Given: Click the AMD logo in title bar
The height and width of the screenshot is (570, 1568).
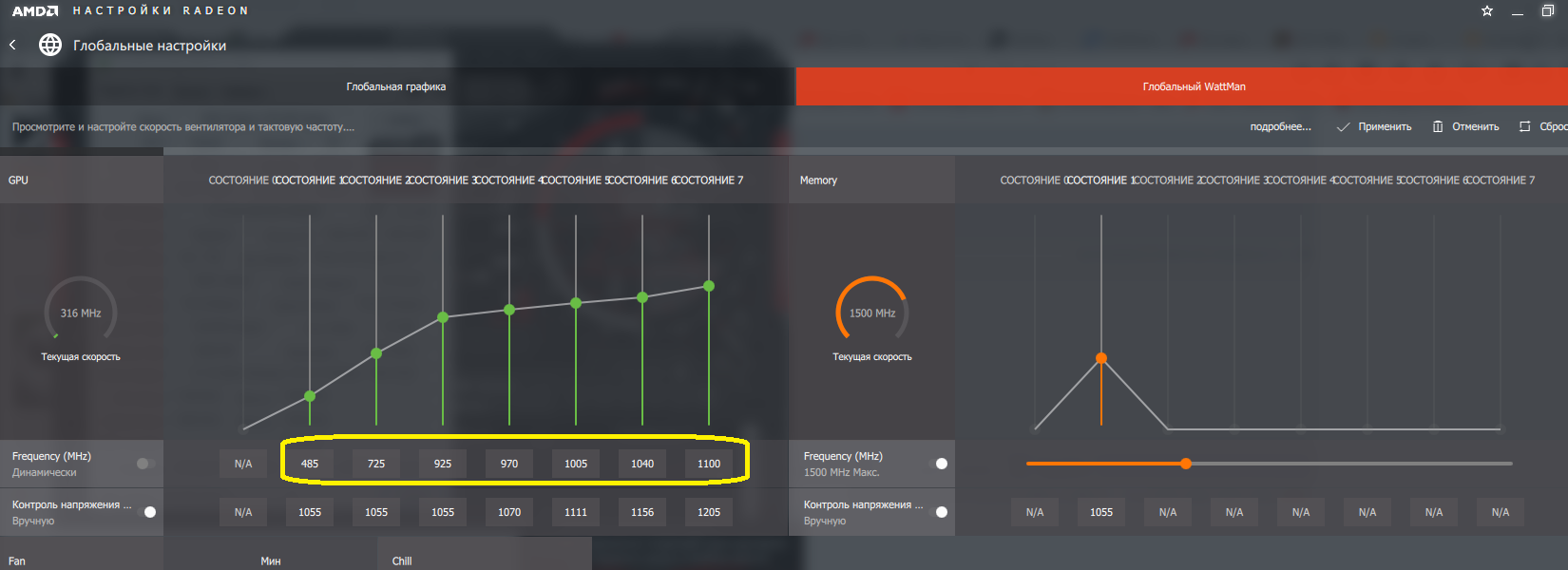Looking at the screenshot, I should (35, 10).
